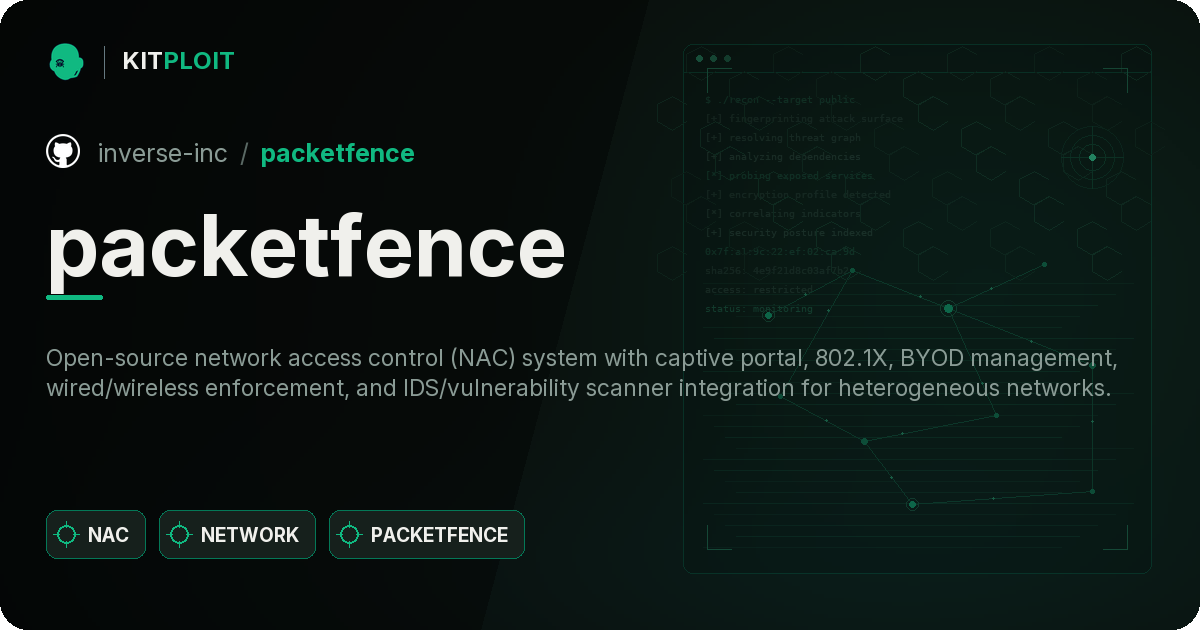Open the inverse-inc owner link
This screenshot has width=1200, height=630.
[x=163, y=153]
